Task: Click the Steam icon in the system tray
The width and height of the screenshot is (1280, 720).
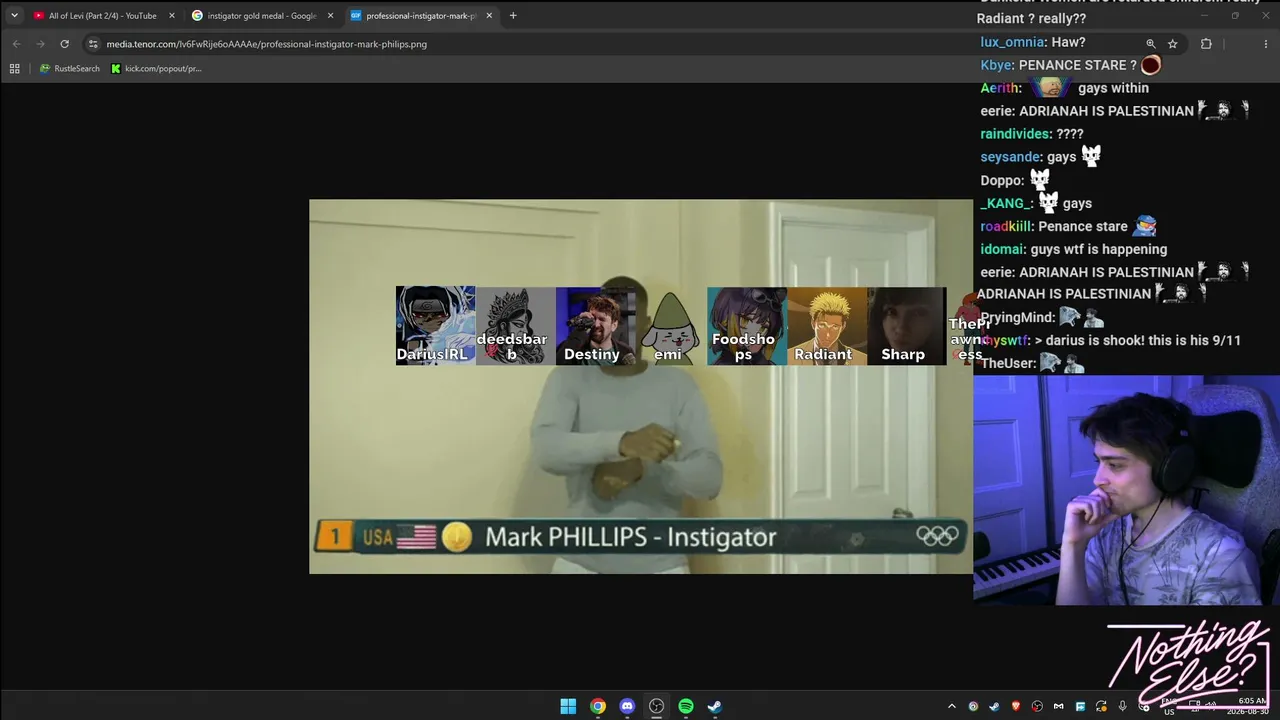Action: 994,706
